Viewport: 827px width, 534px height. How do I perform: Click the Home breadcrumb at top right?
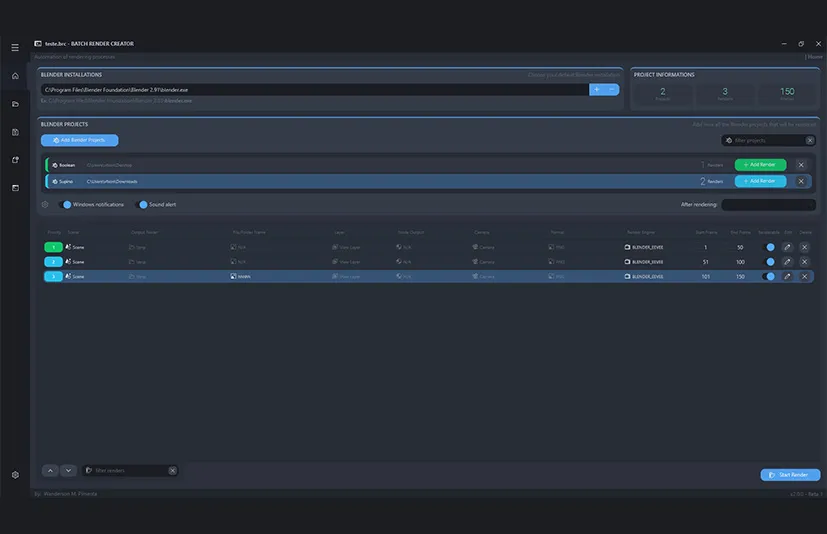pos(814,57)
